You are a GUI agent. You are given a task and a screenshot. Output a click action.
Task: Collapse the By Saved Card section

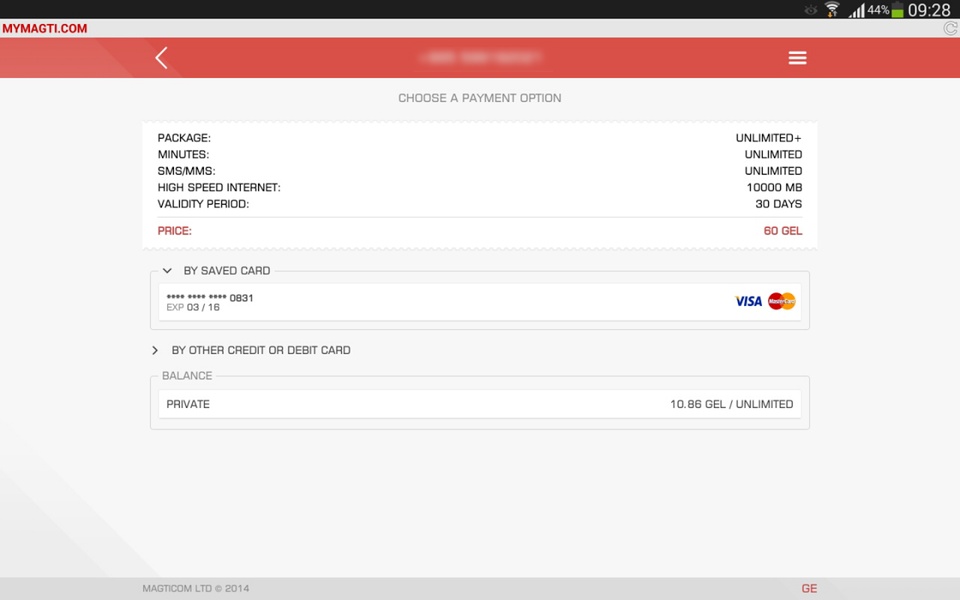167,271
